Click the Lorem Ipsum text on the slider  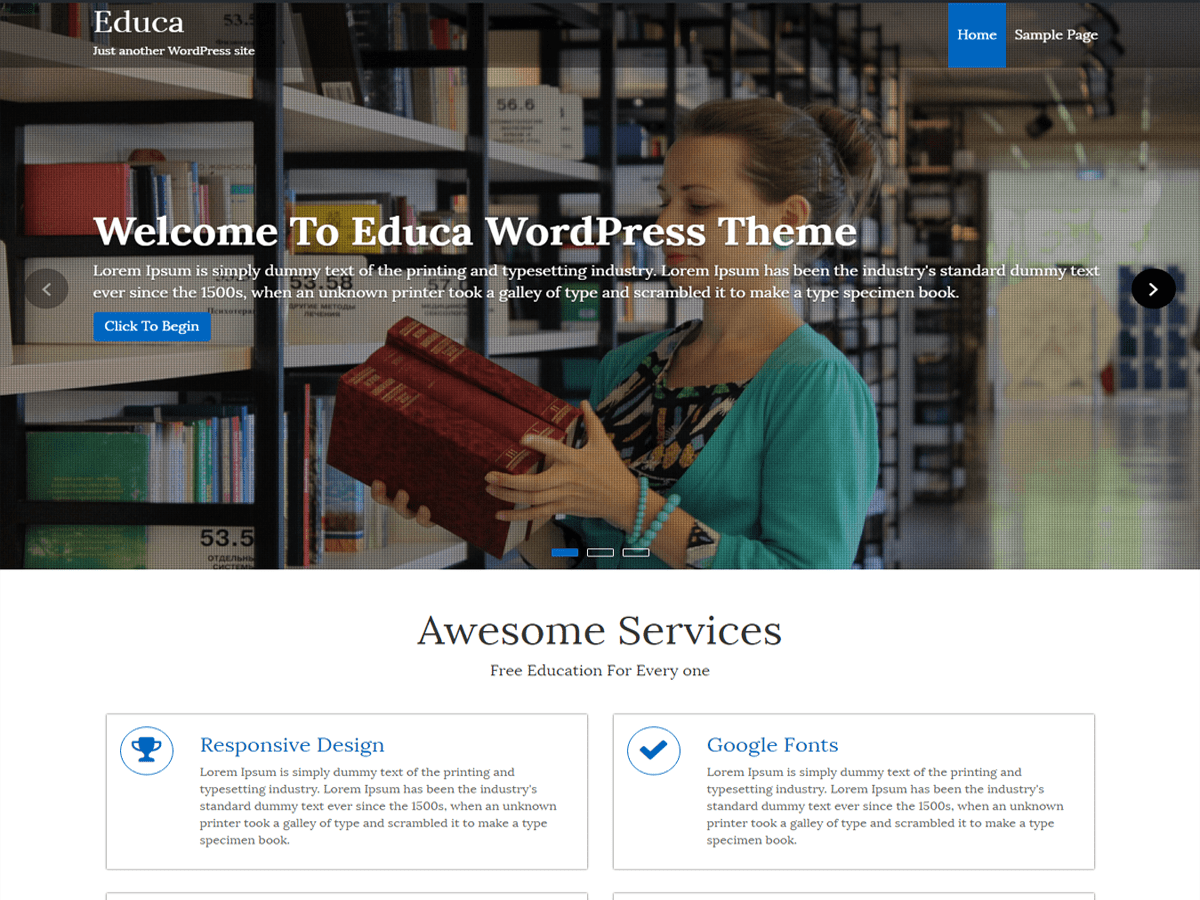[x=596, y=282]
